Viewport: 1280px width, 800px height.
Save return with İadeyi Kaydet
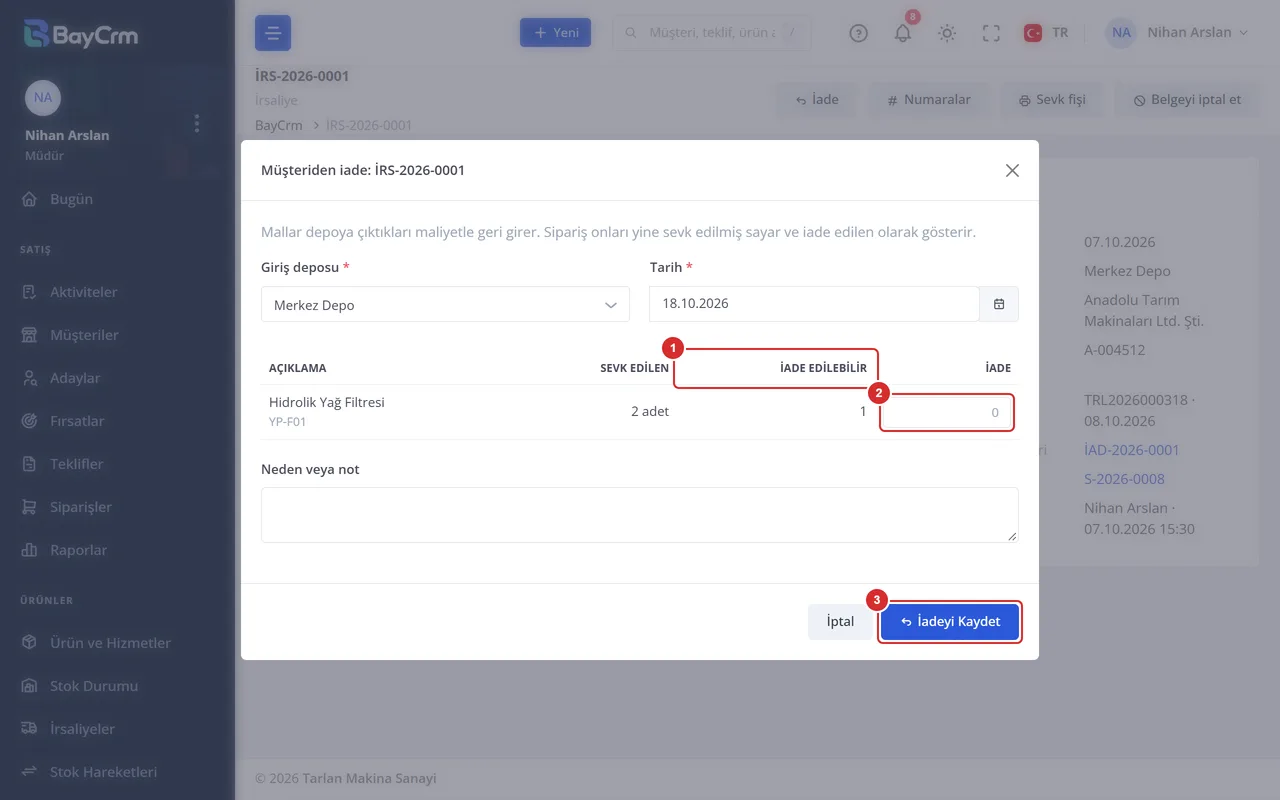[x=950, y=622]
